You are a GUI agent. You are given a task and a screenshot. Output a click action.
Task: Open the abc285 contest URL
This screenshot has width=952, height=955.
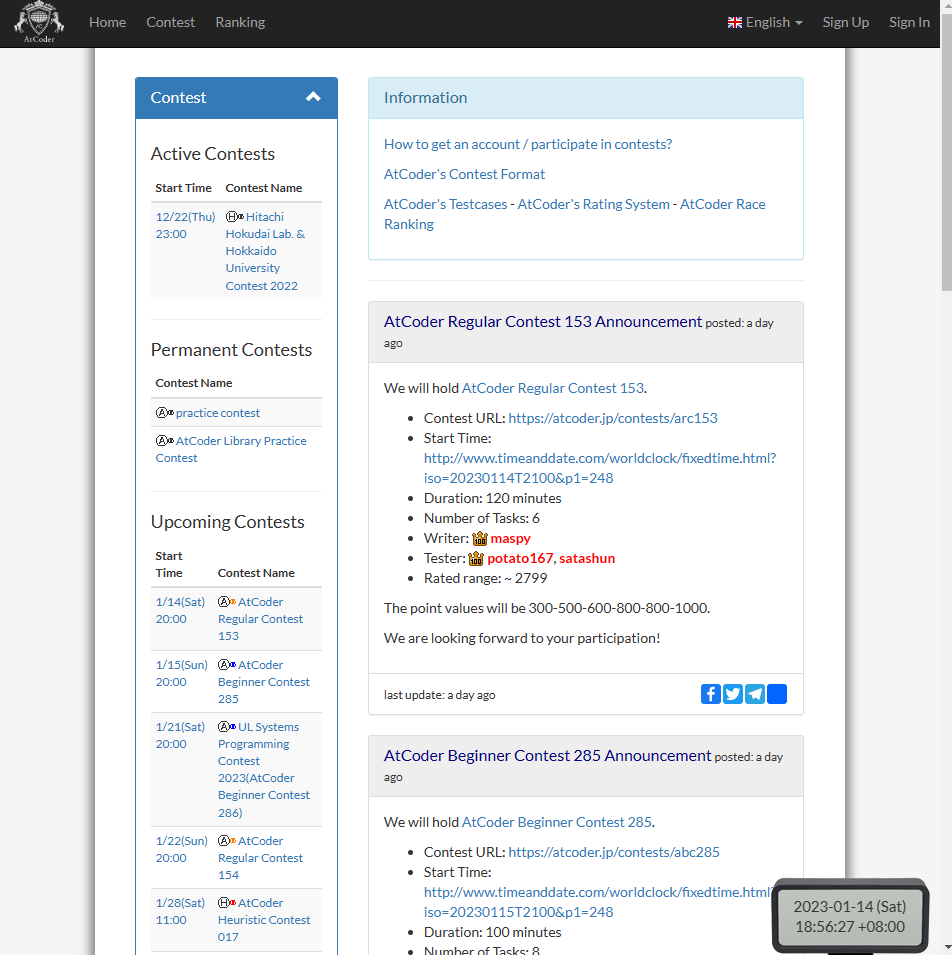(614, 852)
